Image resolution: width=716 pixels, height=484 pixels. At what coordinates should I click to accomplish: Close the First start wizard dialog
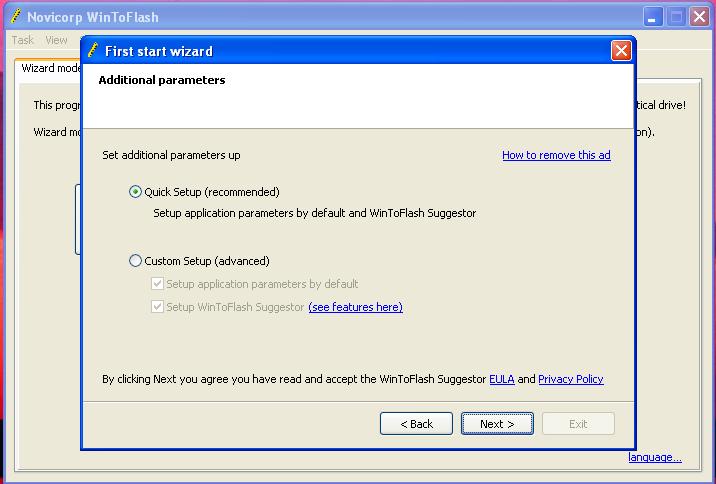[x=621, y=51]
